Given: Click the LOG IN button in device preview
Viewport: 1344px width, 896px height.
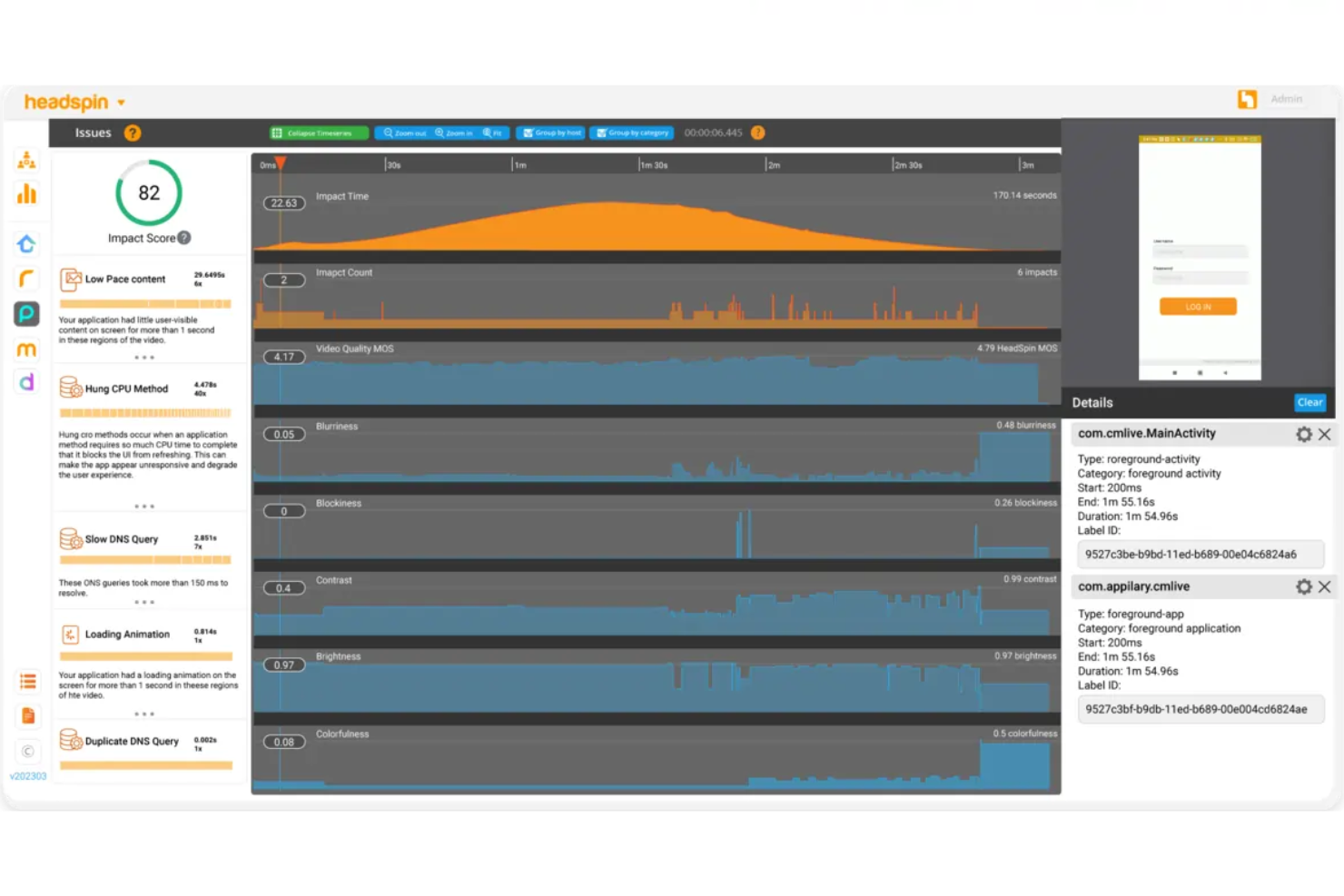Looking at the screenshot, I should [1198, 307].
